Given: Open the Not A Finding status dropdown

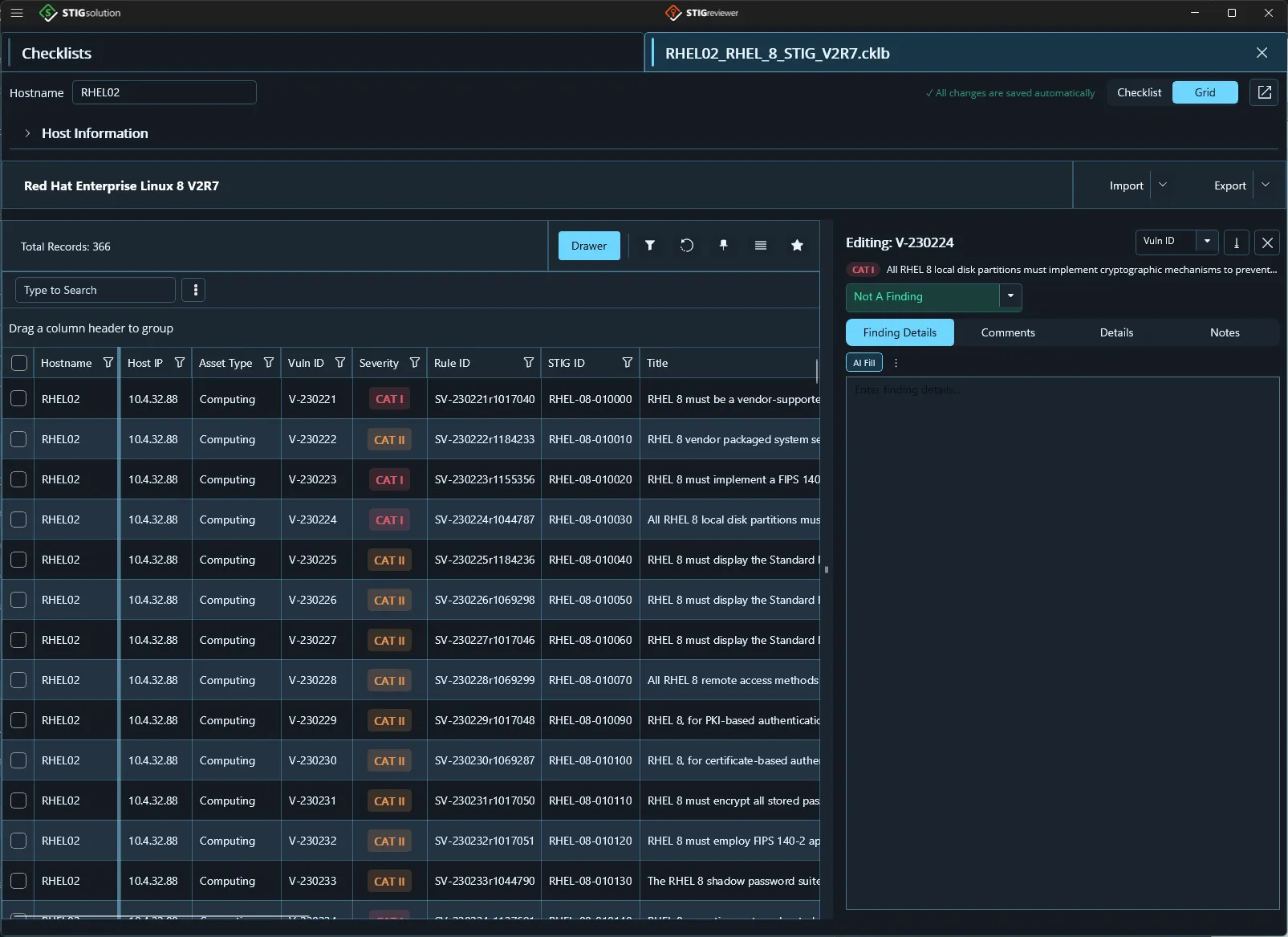Looking at the screenshot, I should pos(1010,296).
